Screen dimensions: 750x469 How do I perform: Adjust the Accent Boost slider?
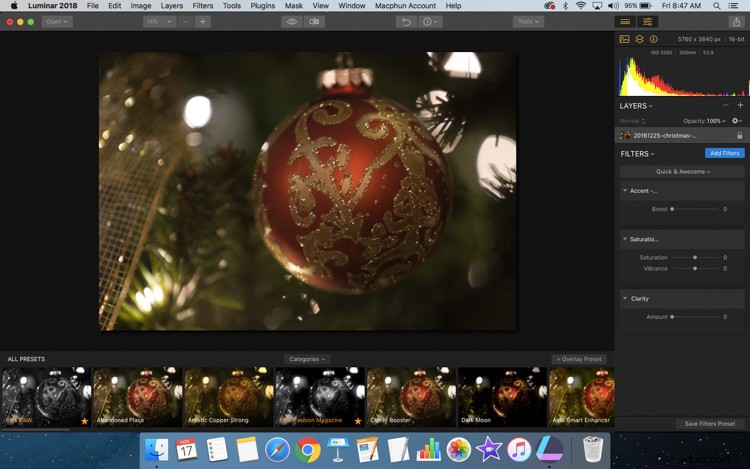tap(672, 209)
